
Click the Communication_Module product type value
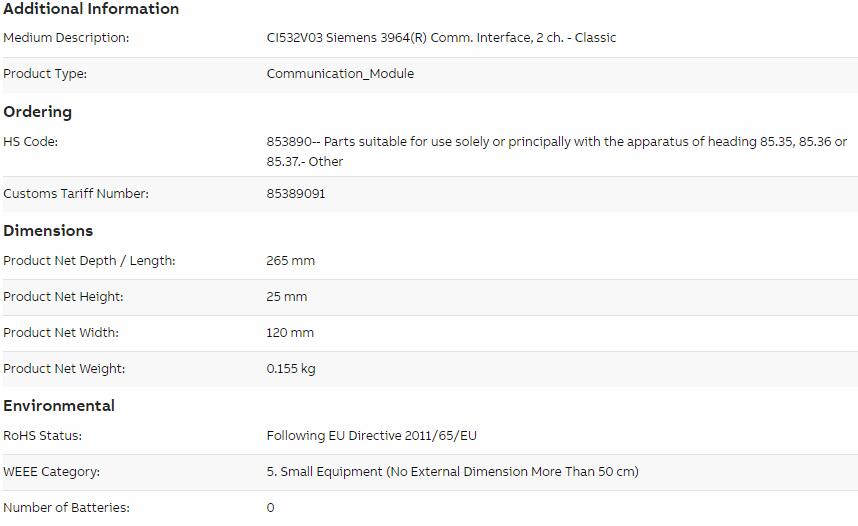tap(340, 74)
